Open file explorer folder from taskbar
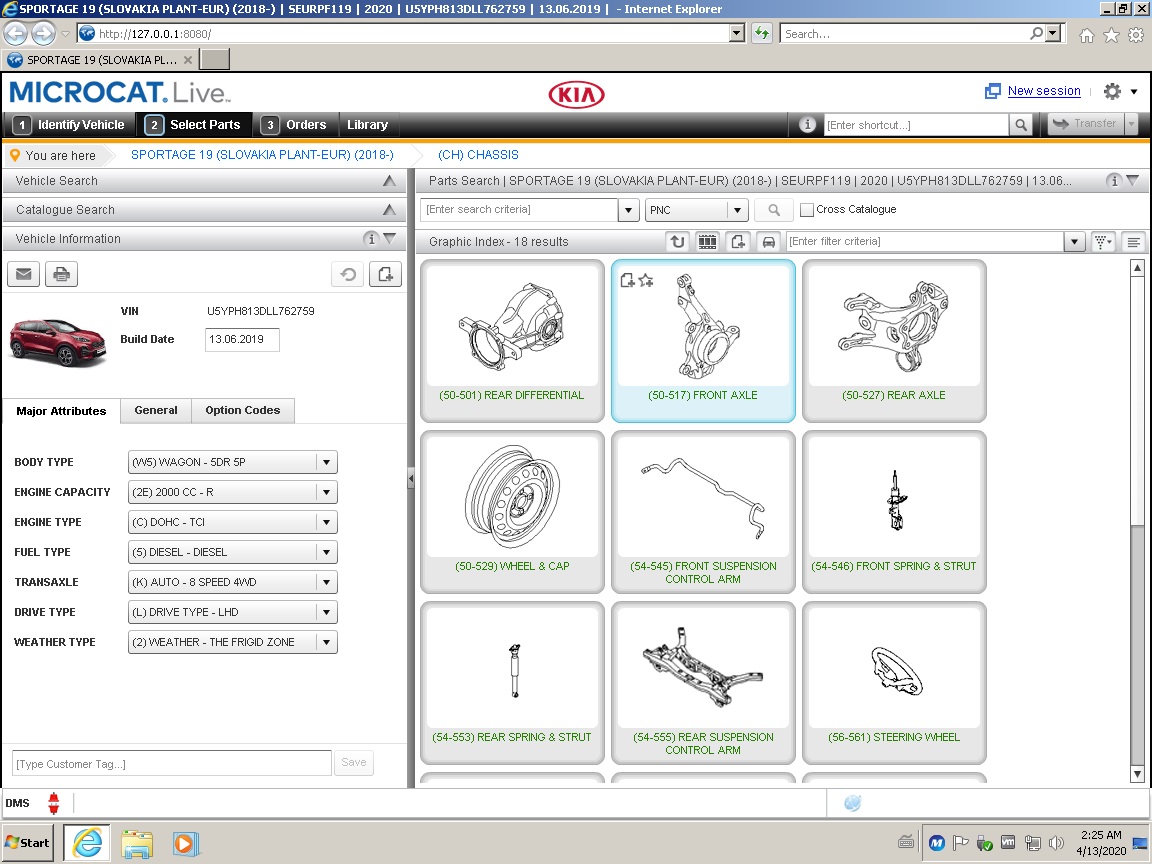This screenshot has height=864, width=1152. coord(137,843)
